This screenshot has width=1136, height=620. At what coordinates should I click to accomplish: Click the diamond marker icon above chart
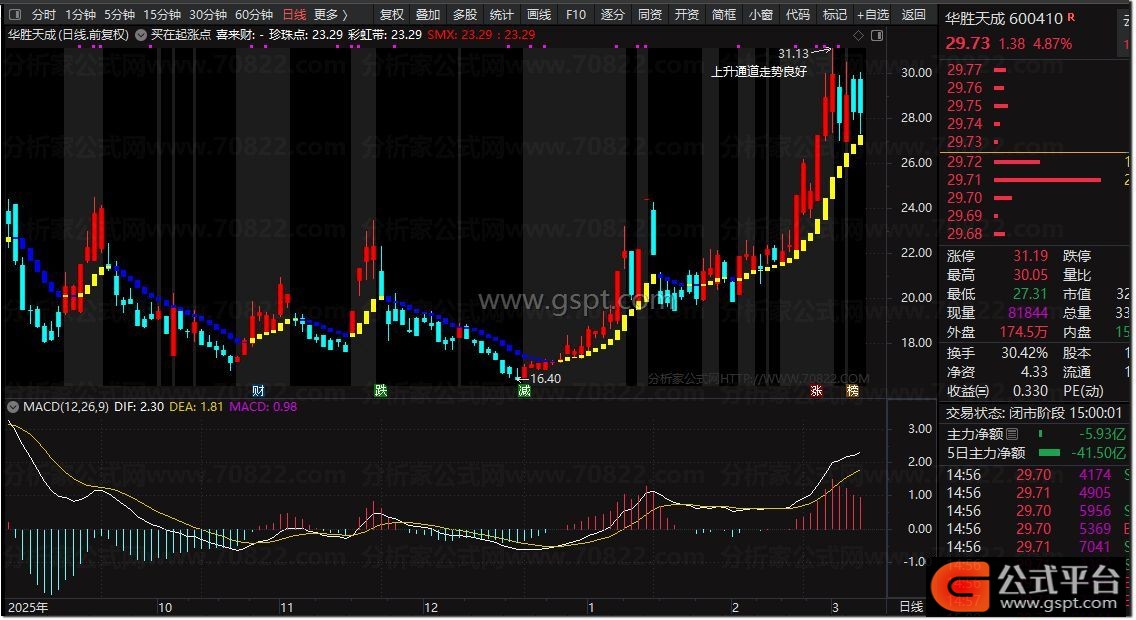(857, 35)
